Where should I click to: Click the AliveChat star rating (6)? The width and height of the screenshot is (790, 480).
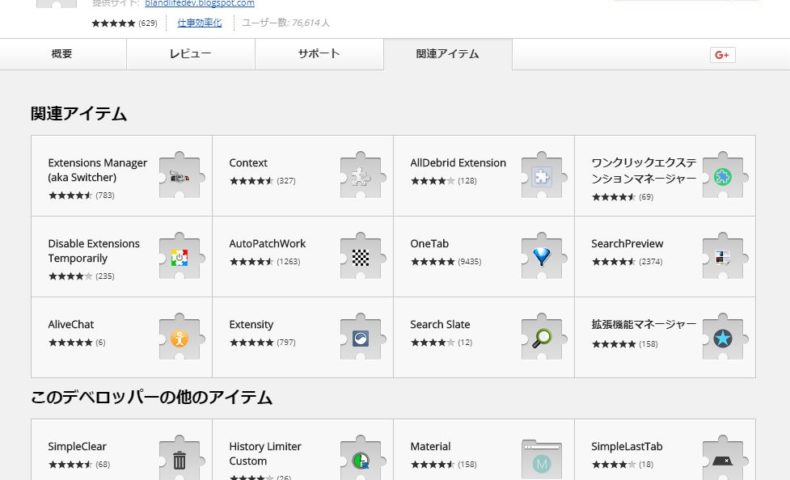pos(77,342)
